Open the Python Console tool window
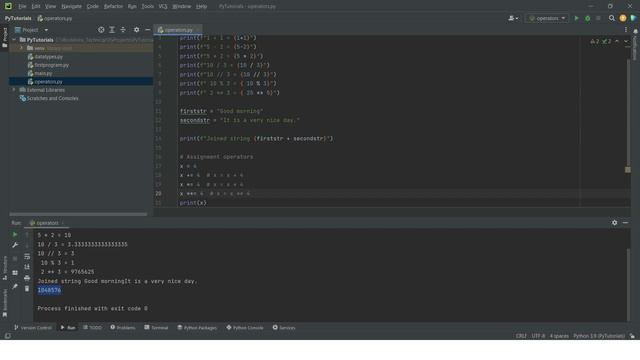This screenshot has width=640, height=360. [245, 327]
